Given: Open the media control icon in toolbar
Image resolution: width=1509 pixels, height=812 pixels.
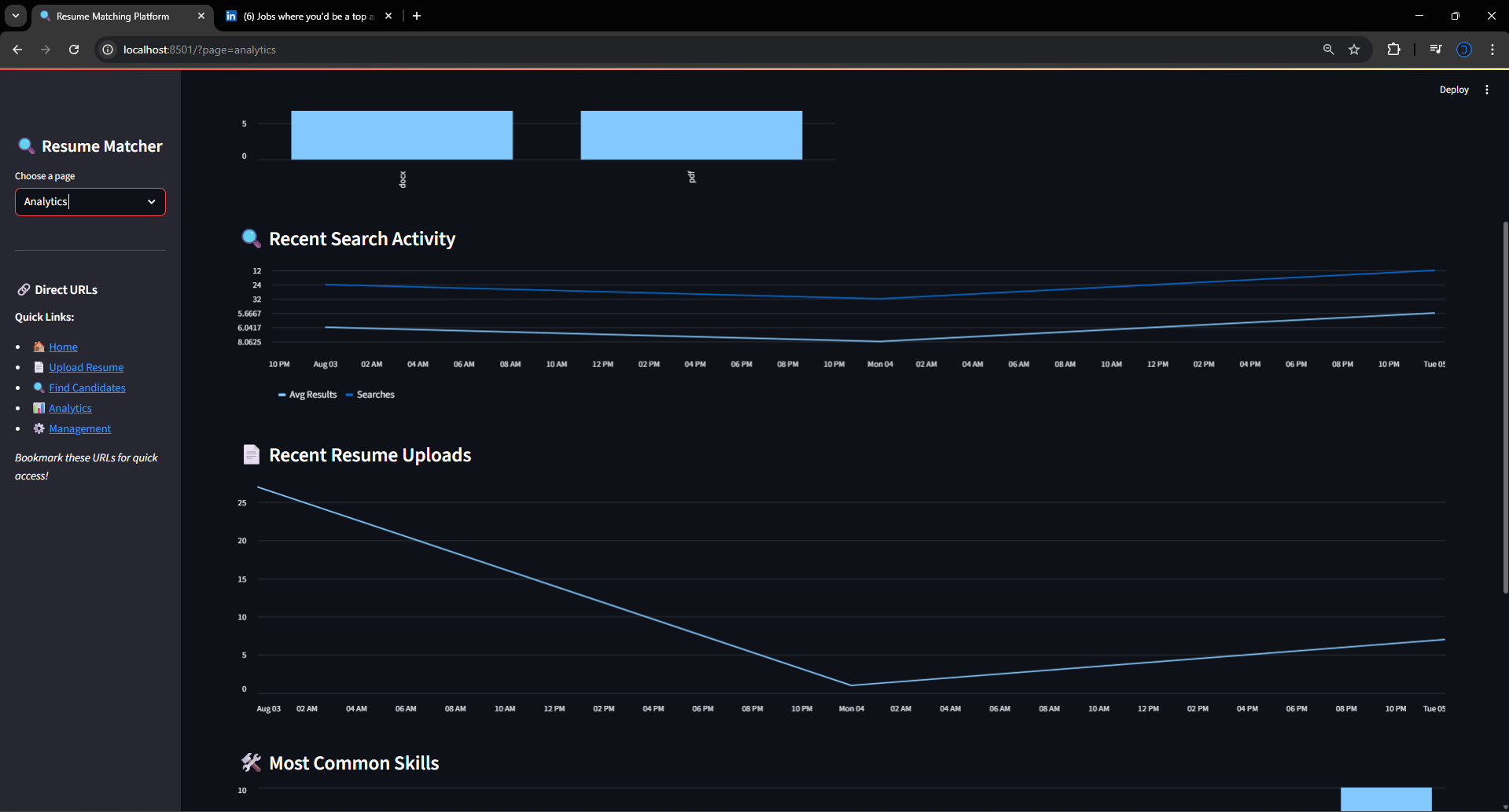Looking at the screenshot, I should click(1436, 50).
